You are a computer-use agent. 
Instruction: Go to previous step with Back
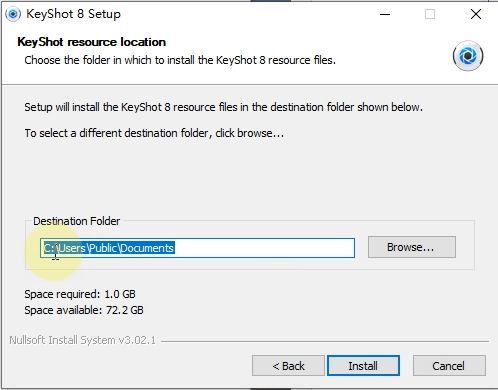click(288, 366)
